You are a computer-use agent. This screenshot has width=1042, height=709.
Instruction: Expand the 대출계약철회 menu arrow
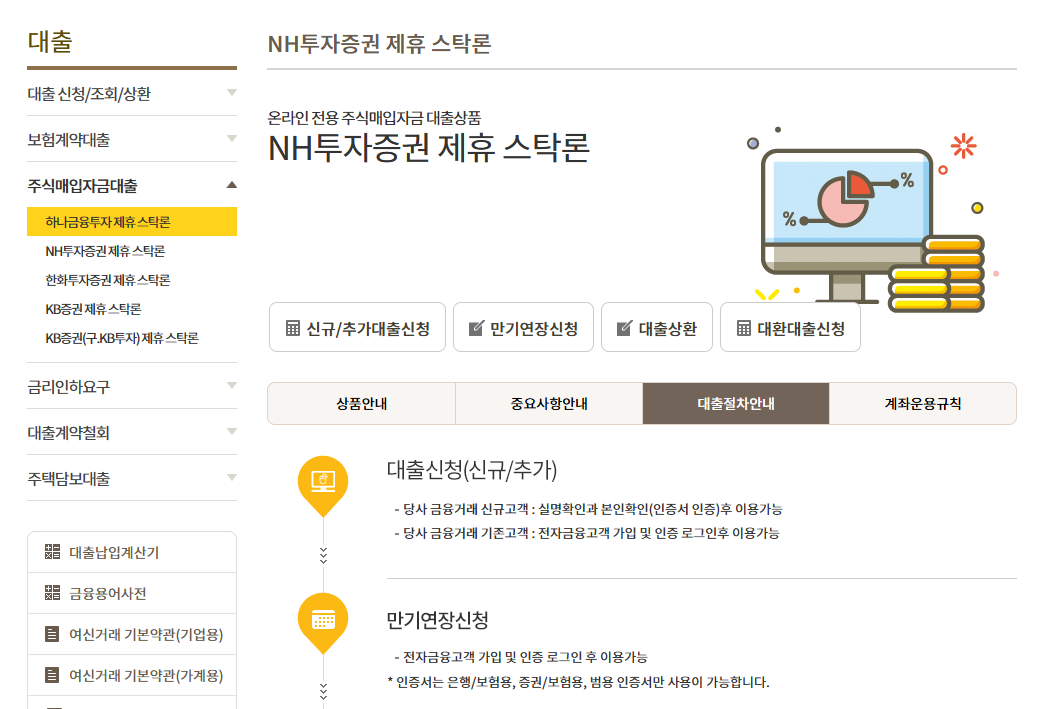231,431
